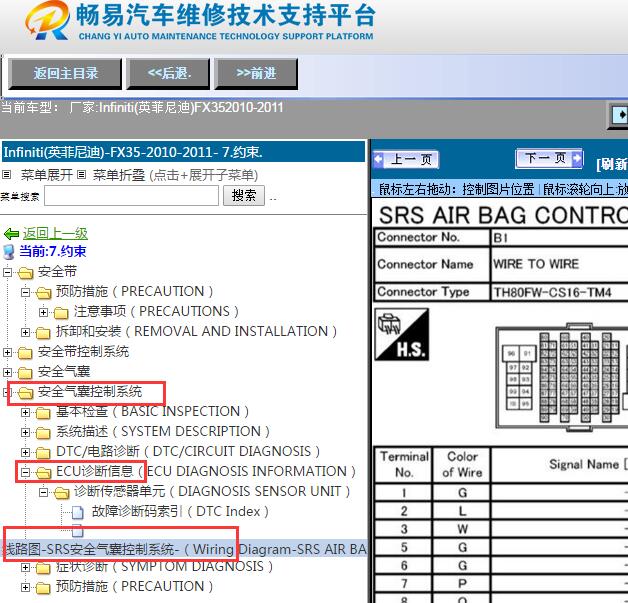Click the 菜单展开 small list icon
This screenshot has height=603, width=628.
(x=6, y=175)
